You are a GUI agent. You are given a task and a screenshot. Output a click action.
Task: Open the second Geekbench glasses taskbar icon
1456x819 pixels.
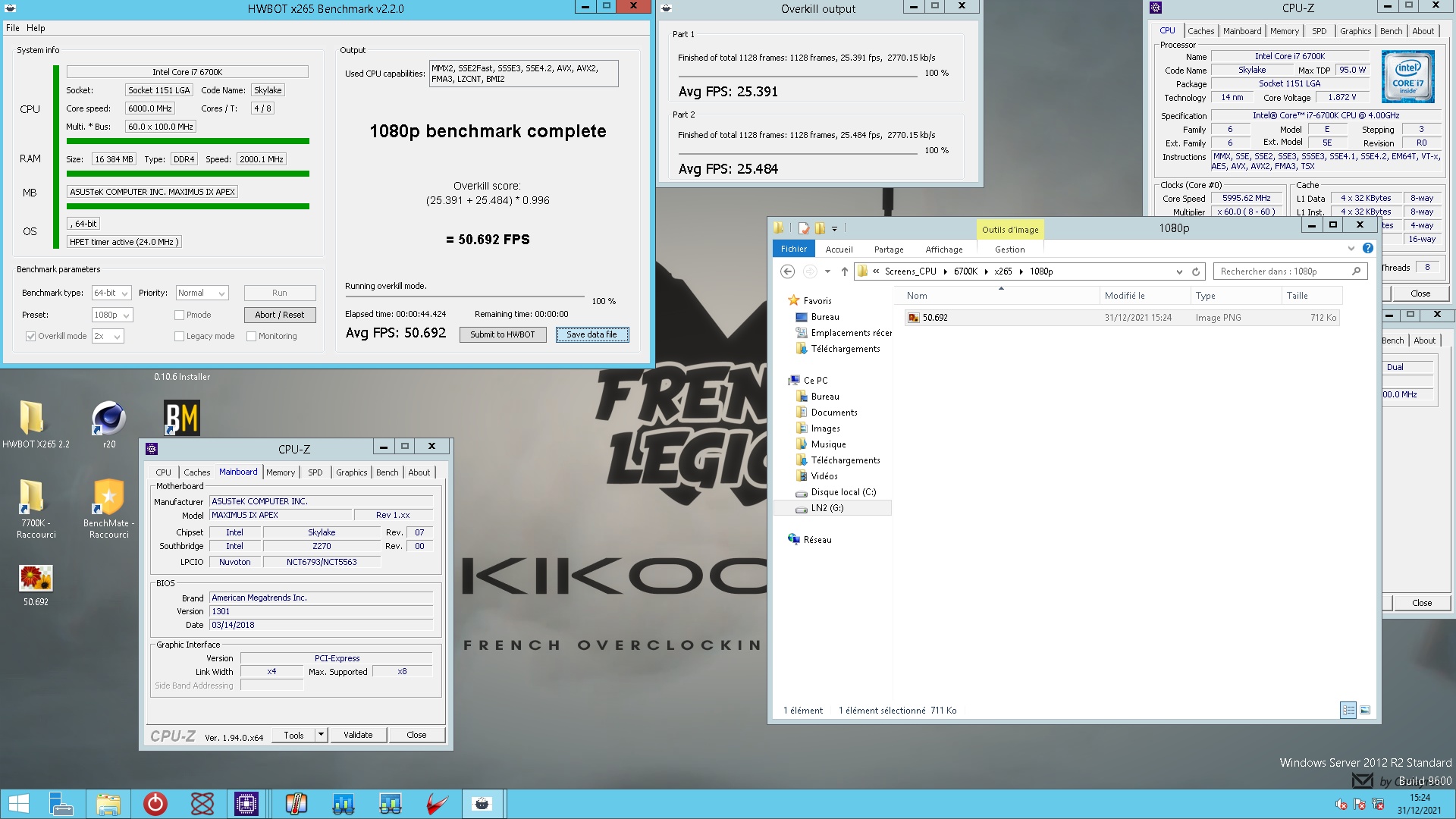click(x=391, y=804)
